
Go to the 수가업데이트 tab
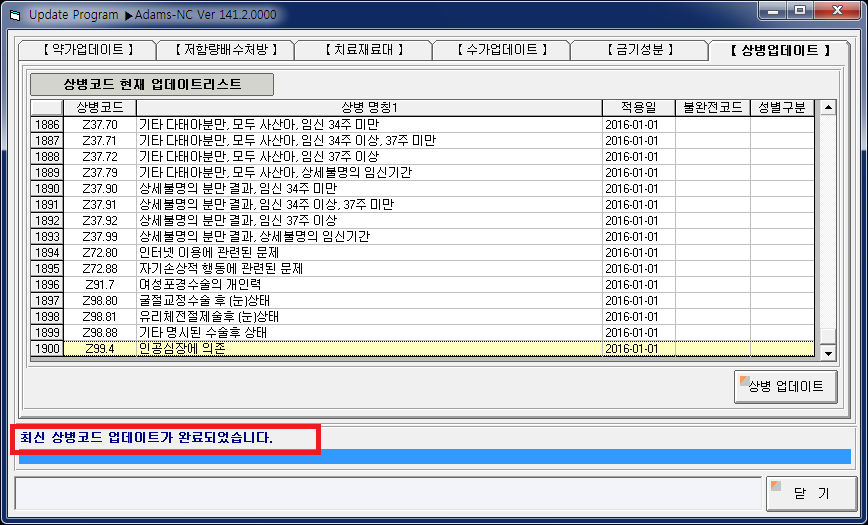point(501,50)
